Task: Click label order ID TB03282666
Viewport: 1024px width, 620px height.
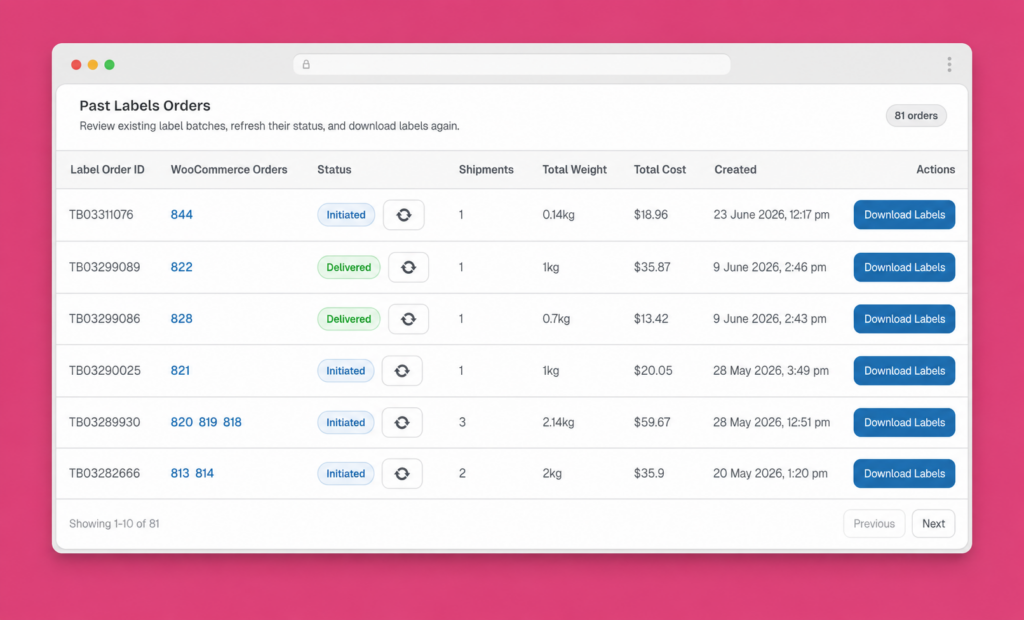Action: coord(104,474)
